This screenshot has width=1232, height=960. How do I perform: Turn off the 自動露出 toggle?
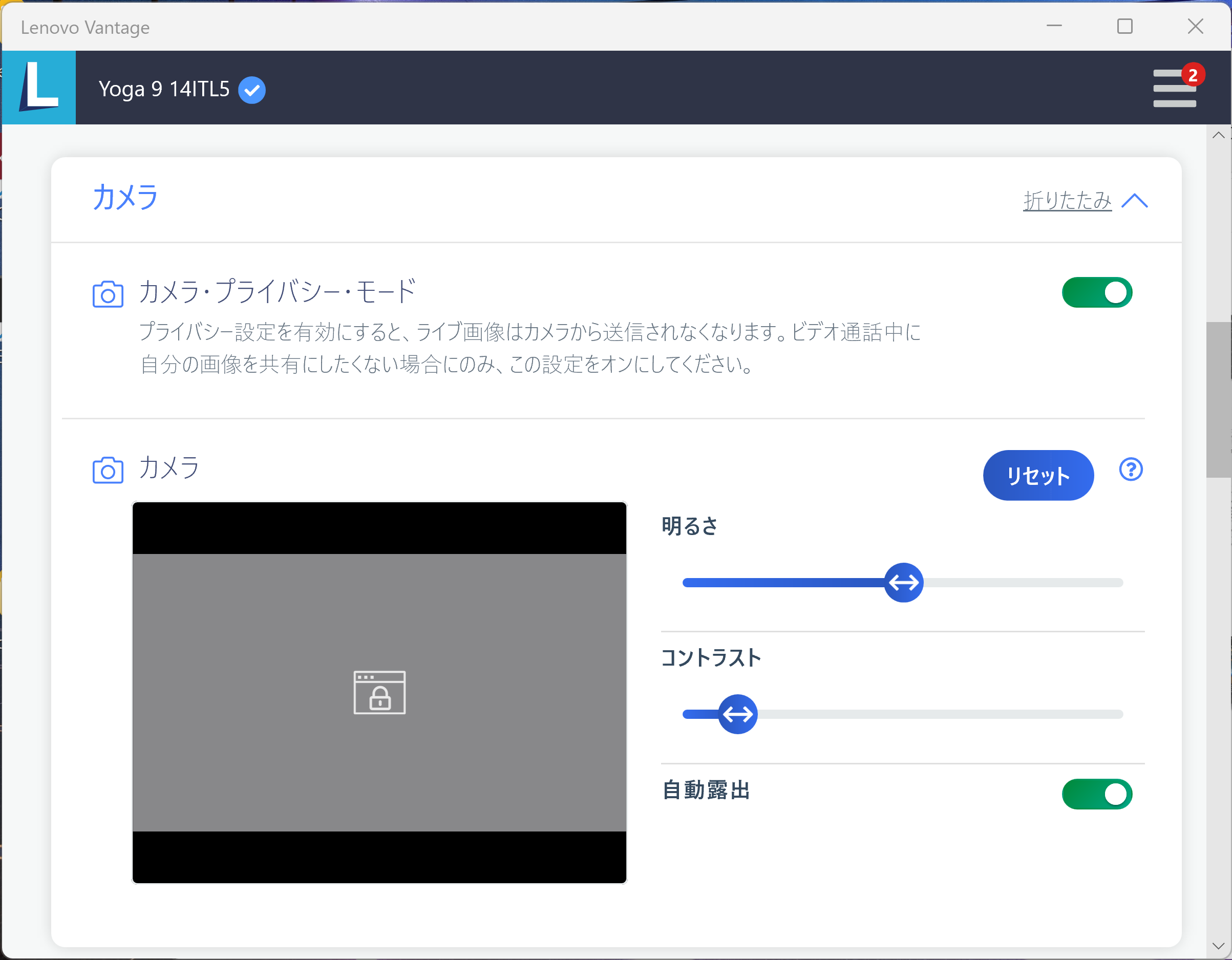(1096, 794)
